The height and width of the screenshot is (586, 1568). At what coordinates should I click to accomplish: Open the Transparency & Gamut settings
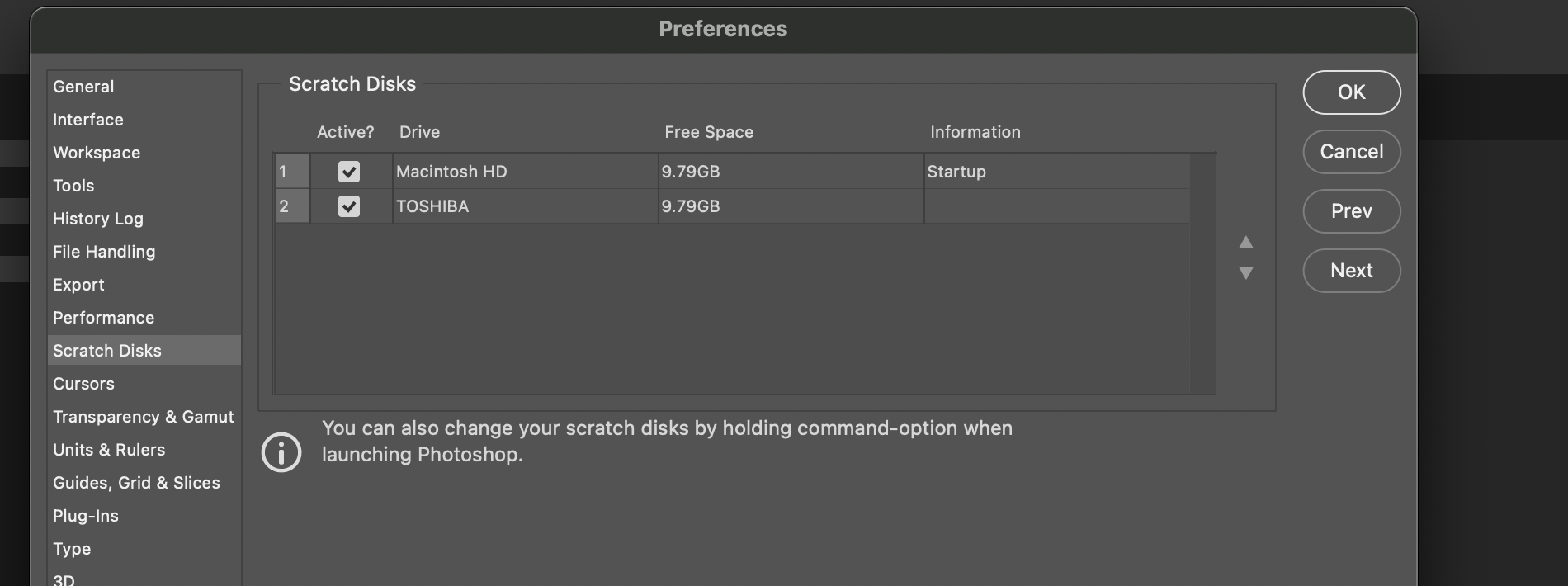click(x=143, y=416)
